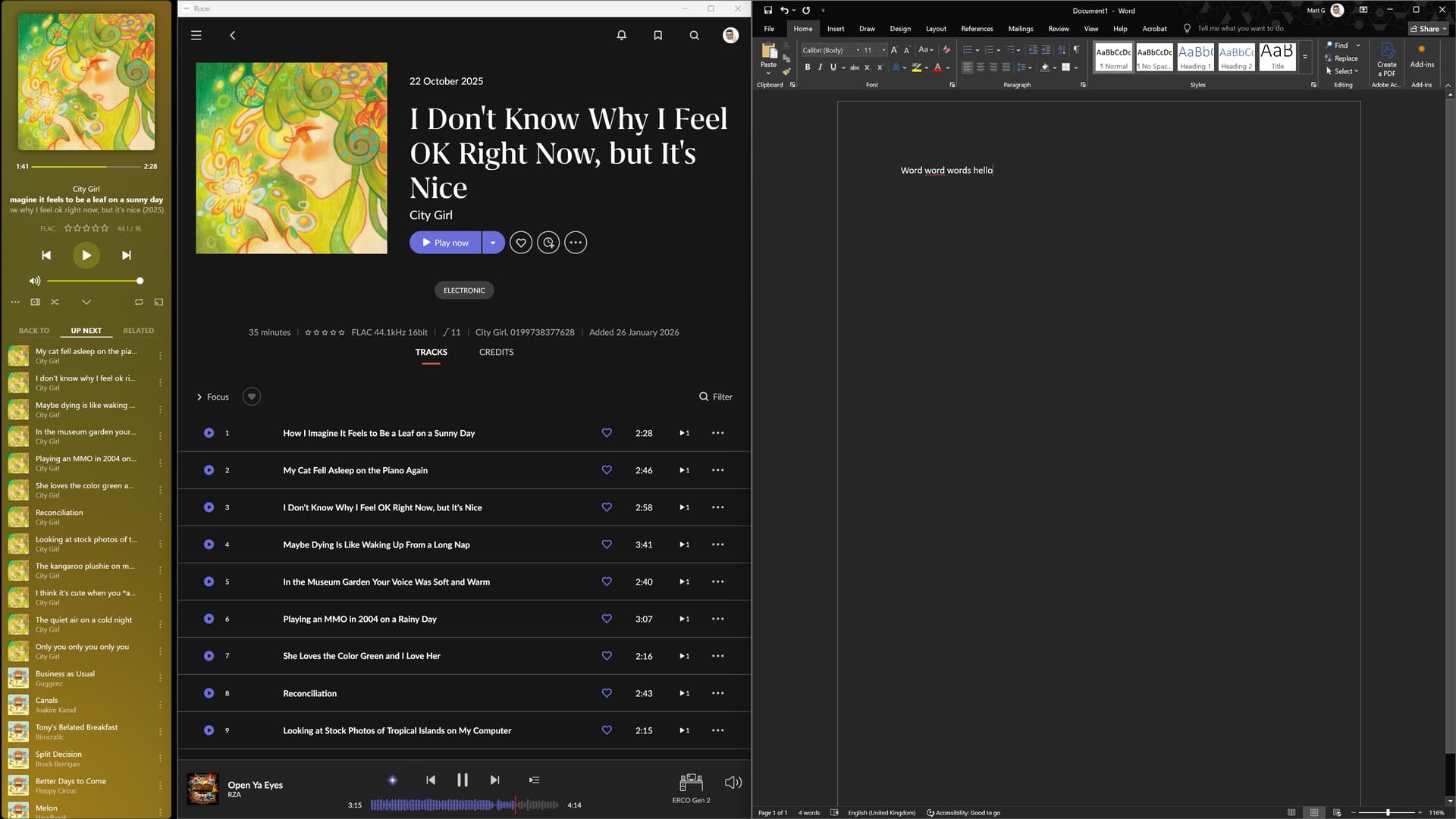Screen dimensions: 1456x819
Task: Open Roon hamburger navigation menu
Action: coord(196,36)
